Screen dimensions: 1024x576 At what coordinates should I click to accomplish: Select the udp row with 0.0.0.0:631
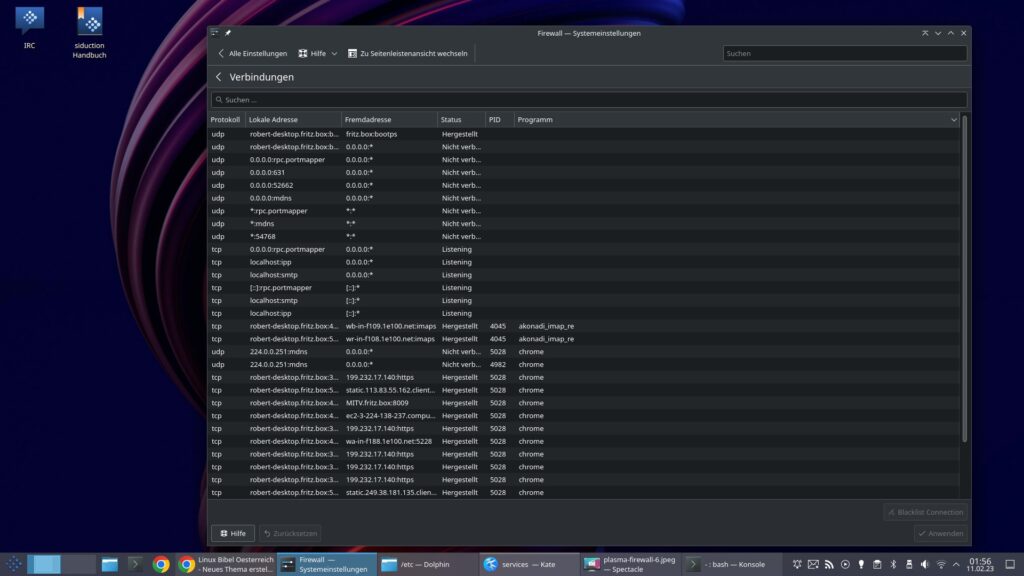coord(584,172)
